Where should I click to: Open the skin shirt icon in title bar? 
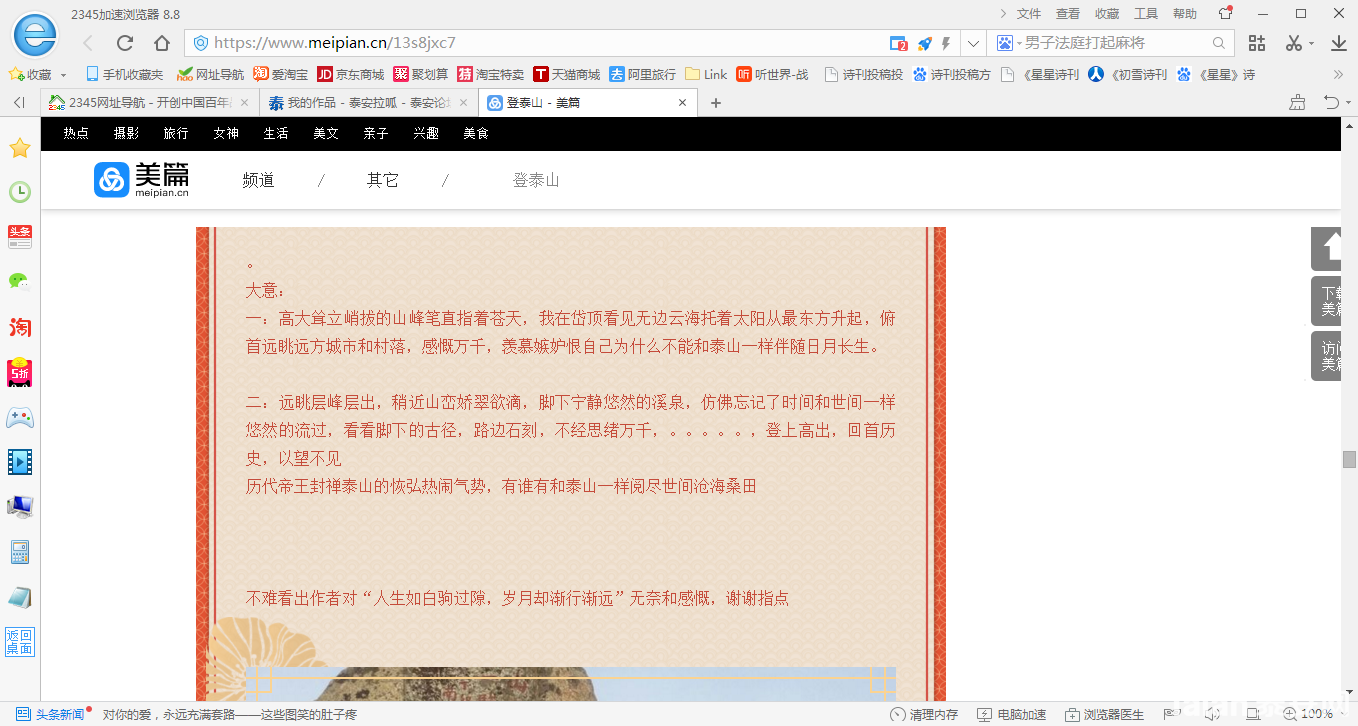point(1226,13)
